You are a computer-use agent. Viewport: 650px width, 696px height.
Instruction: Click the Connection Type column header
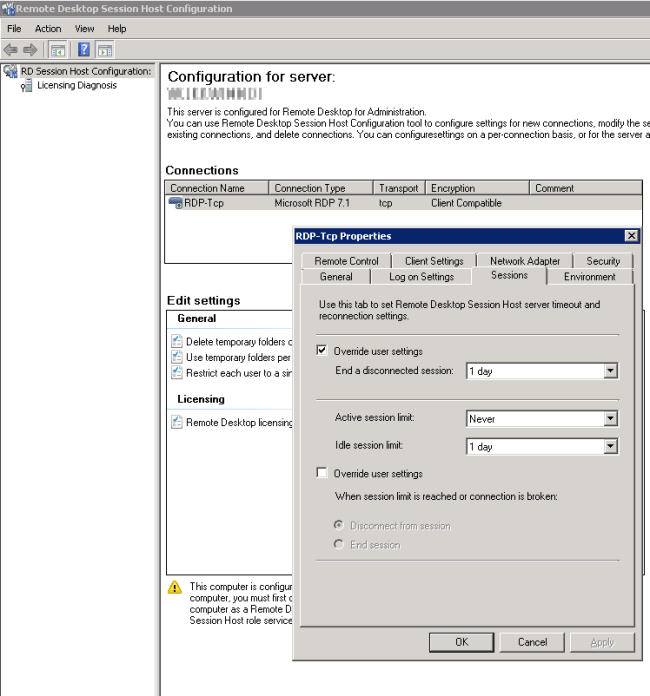pos(321,188)
